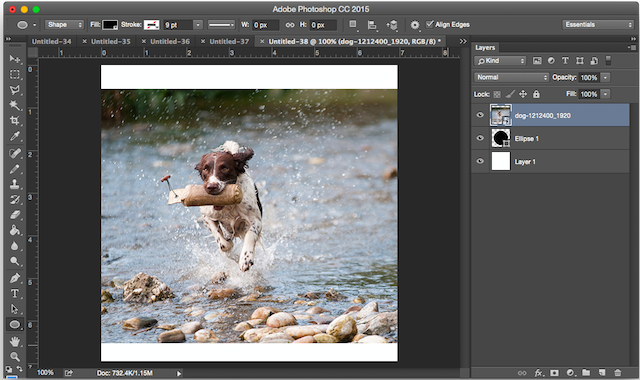Select the Pen tool
Screen dimensions: 640x380
(x=15, y=278)
